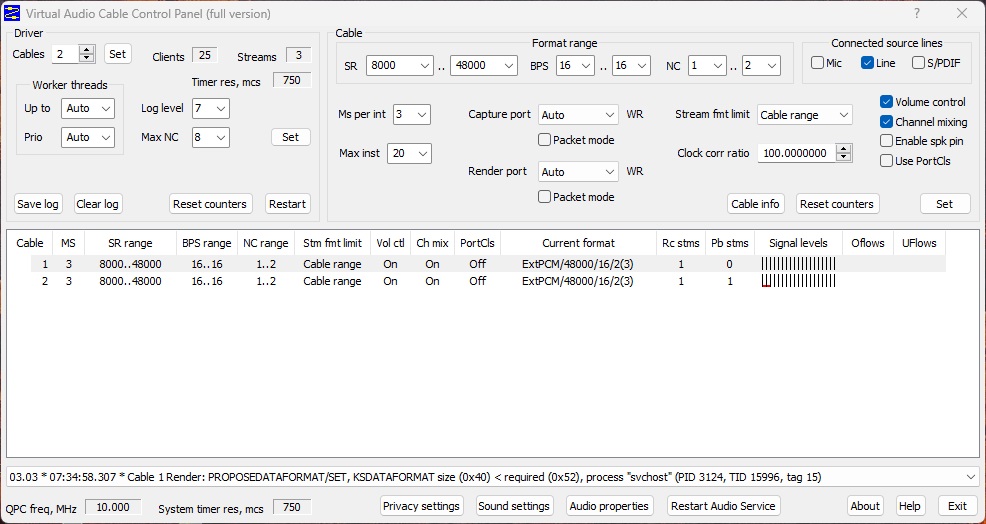The width and height of the screenshot is (986, 524).
Task: Click the Save log button
Action: coord(38,204)
